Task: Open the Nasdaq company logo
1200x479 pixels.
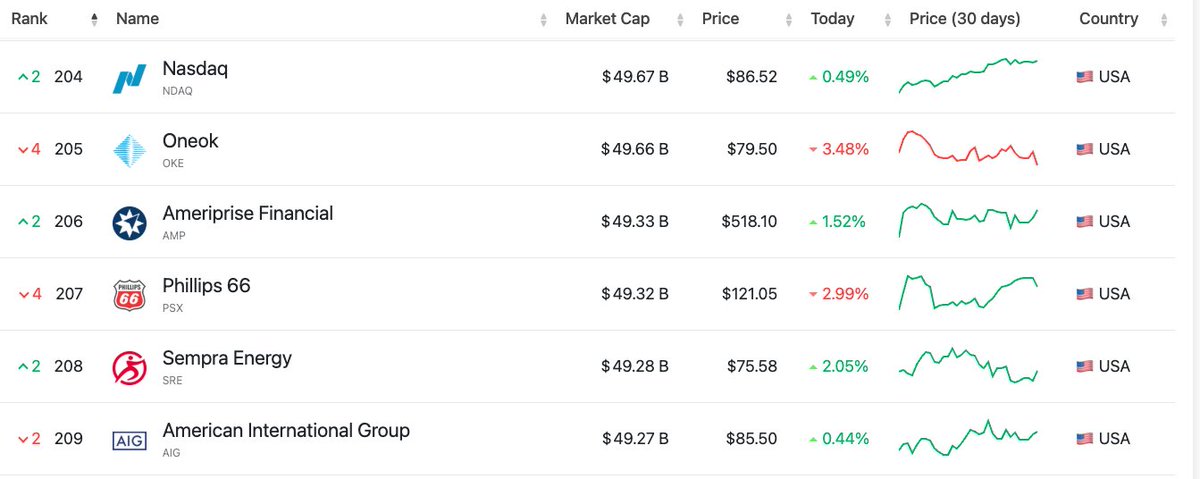Action: click(130, 78)
